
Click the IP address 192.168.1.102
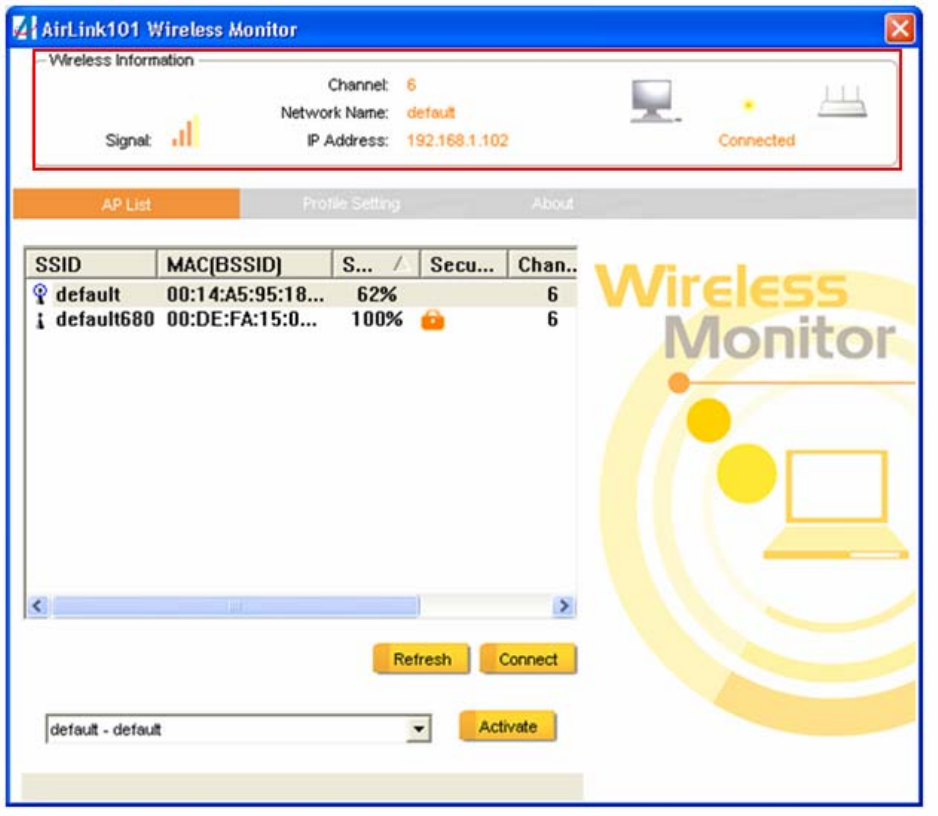(458, 141)
